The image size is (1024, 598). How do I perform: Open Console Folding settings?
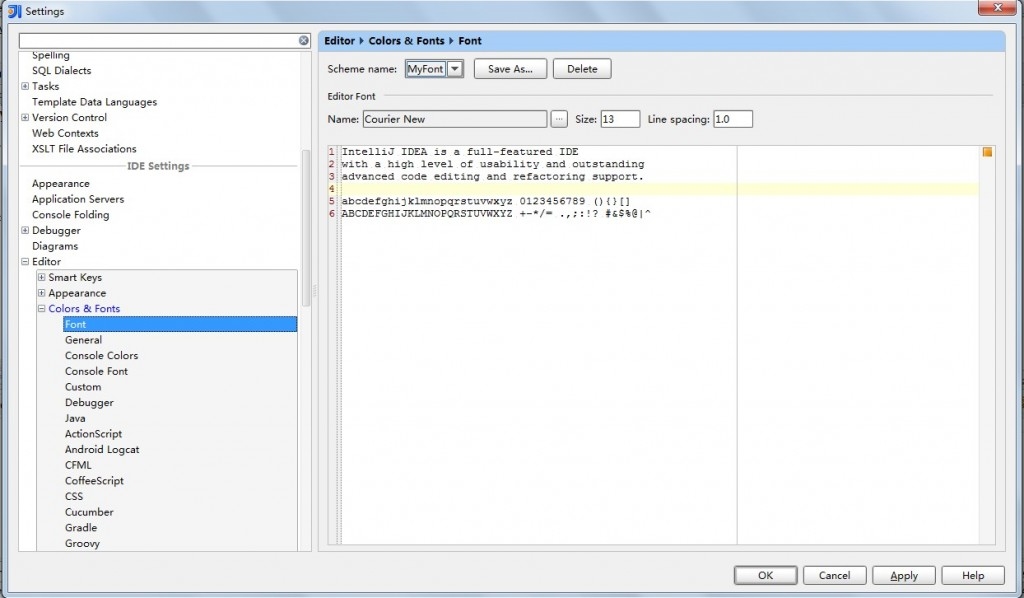(x=71, y=215)
